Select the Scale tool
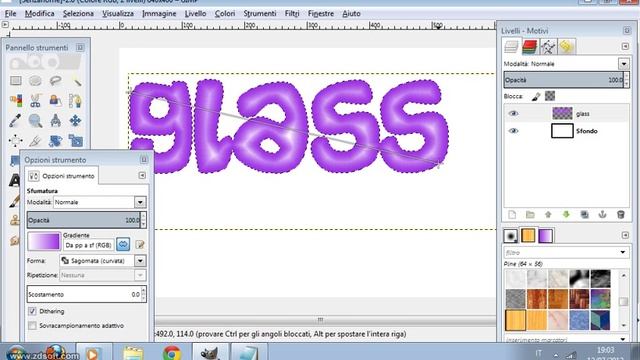This screenshot has width=640, height=360. 76,140
